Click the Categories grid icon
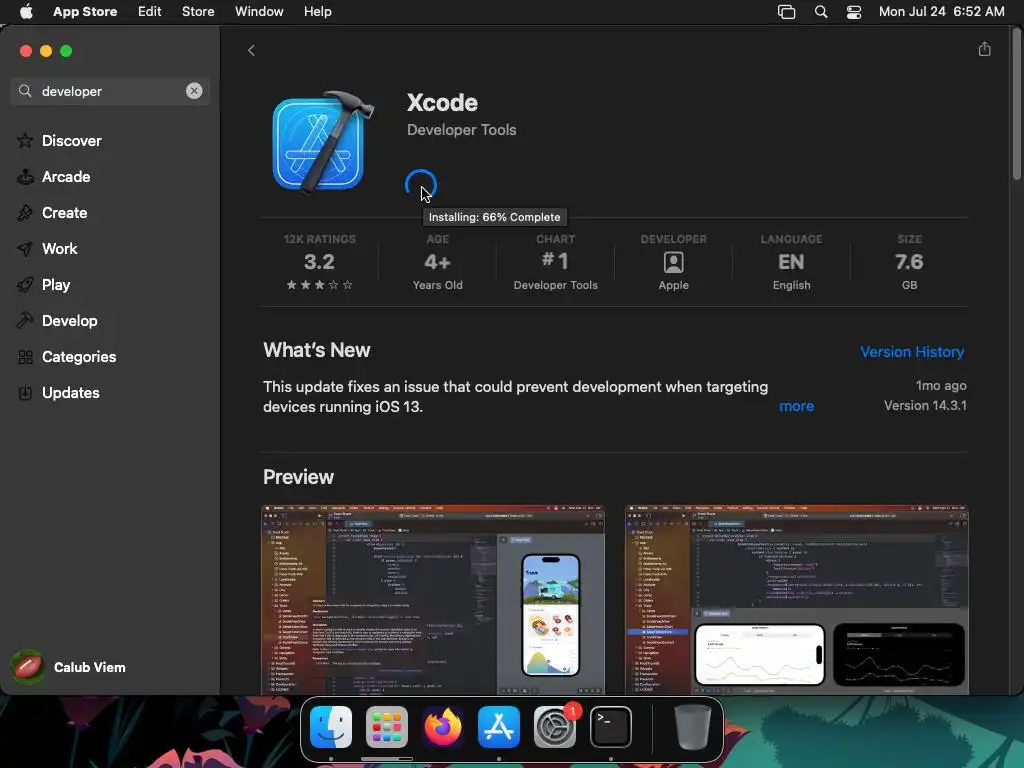This screenshot has width=1024, height=768. click(x=25, y=357)
